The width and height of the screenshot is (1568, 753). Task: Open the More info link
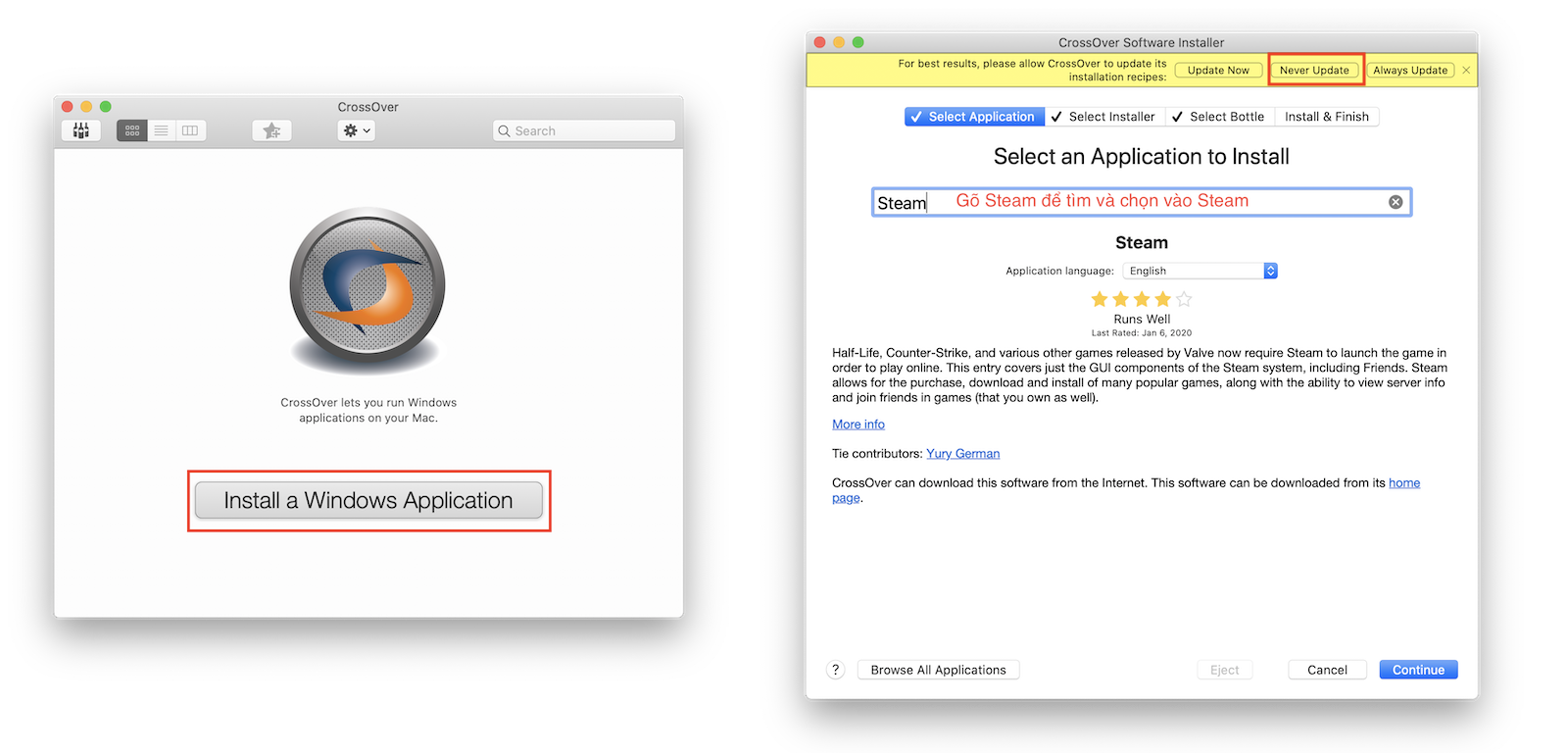(x=858, y=425)
